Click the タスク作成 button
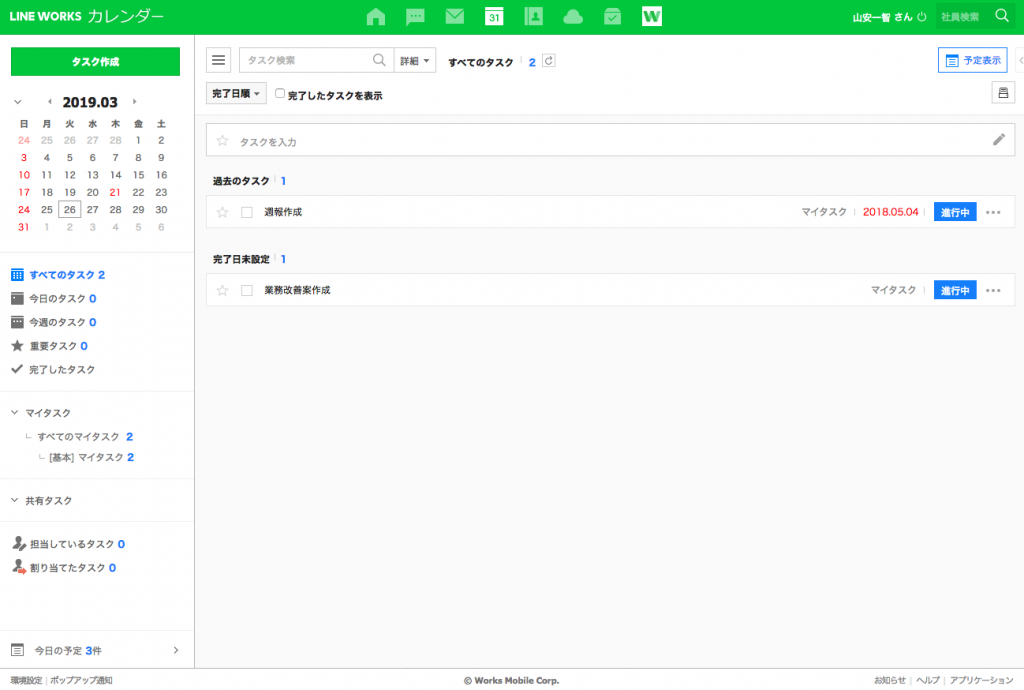The image size is (1024, 690). (x=95, y=61)
